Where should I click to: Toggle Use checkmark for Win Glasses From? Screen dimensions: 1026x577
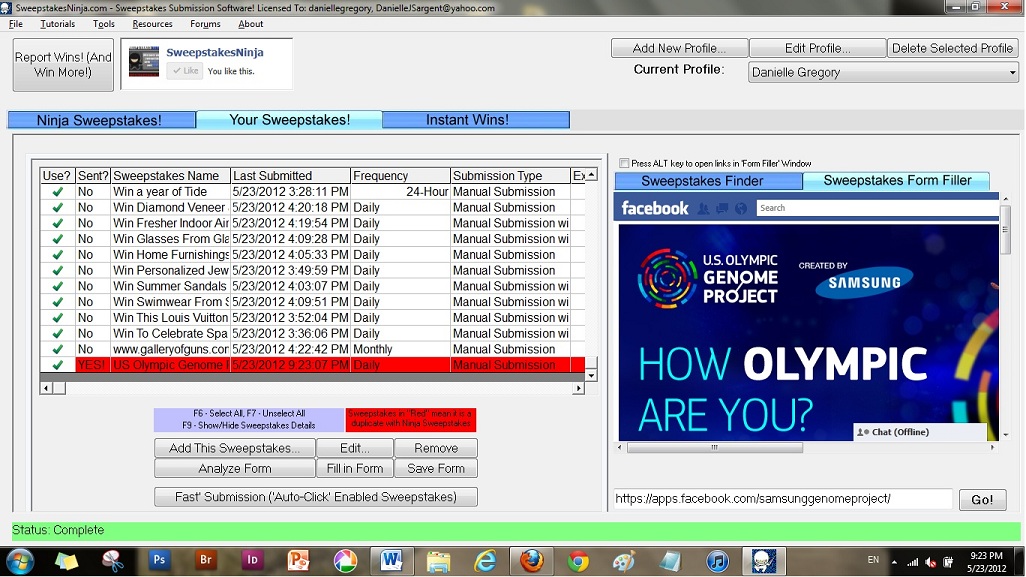(58, 239)
